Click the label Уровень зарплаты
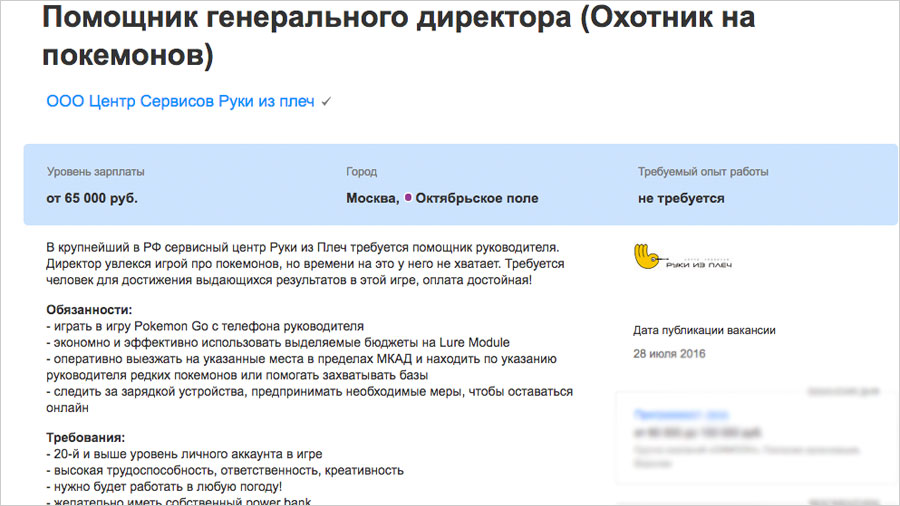900x506 pixels. [x=95, y=172]
